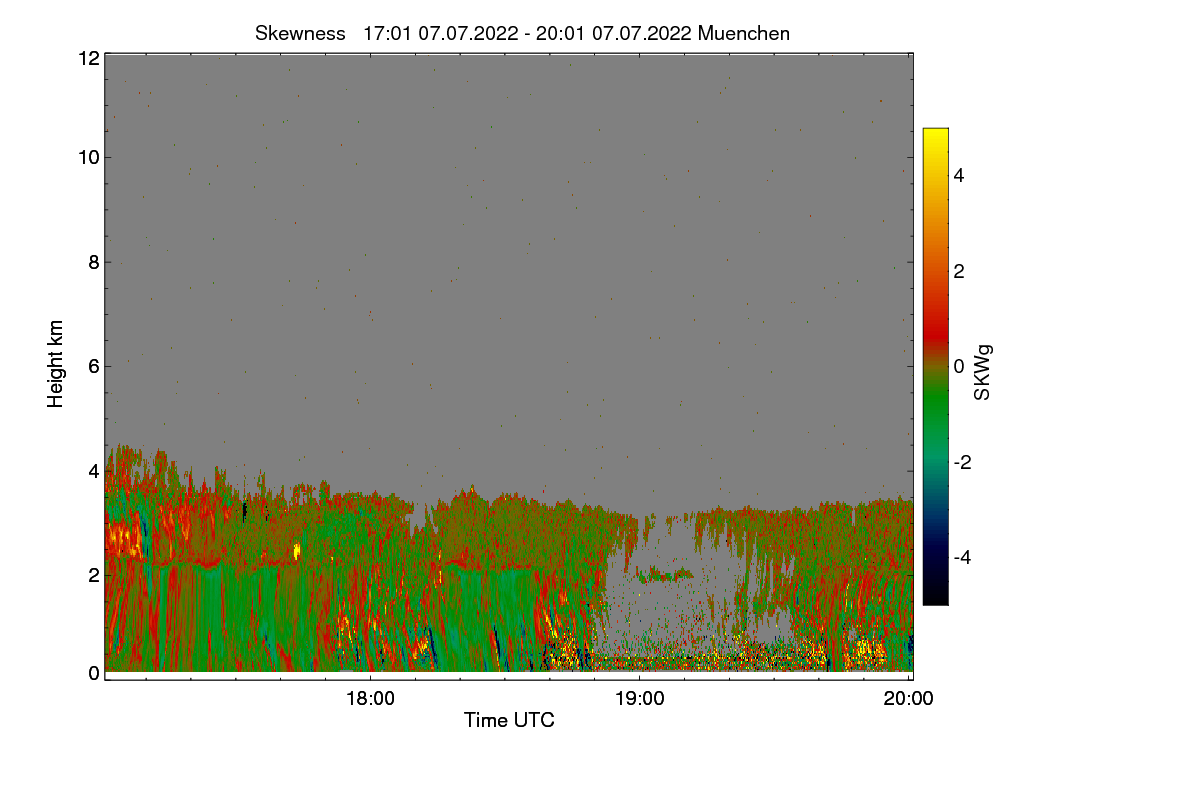Click the SKWg colorbar gradient
1200x800 pixels.
pyautogui.click(x=935, y=366)
